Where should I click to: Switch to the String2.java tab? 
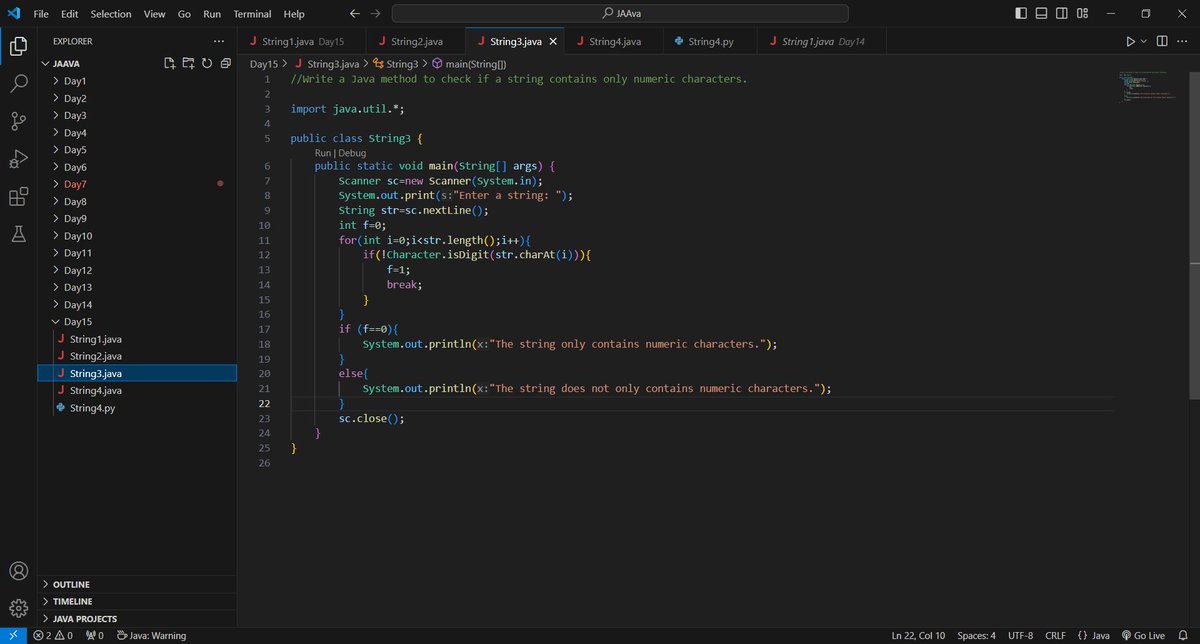(417, 41)
